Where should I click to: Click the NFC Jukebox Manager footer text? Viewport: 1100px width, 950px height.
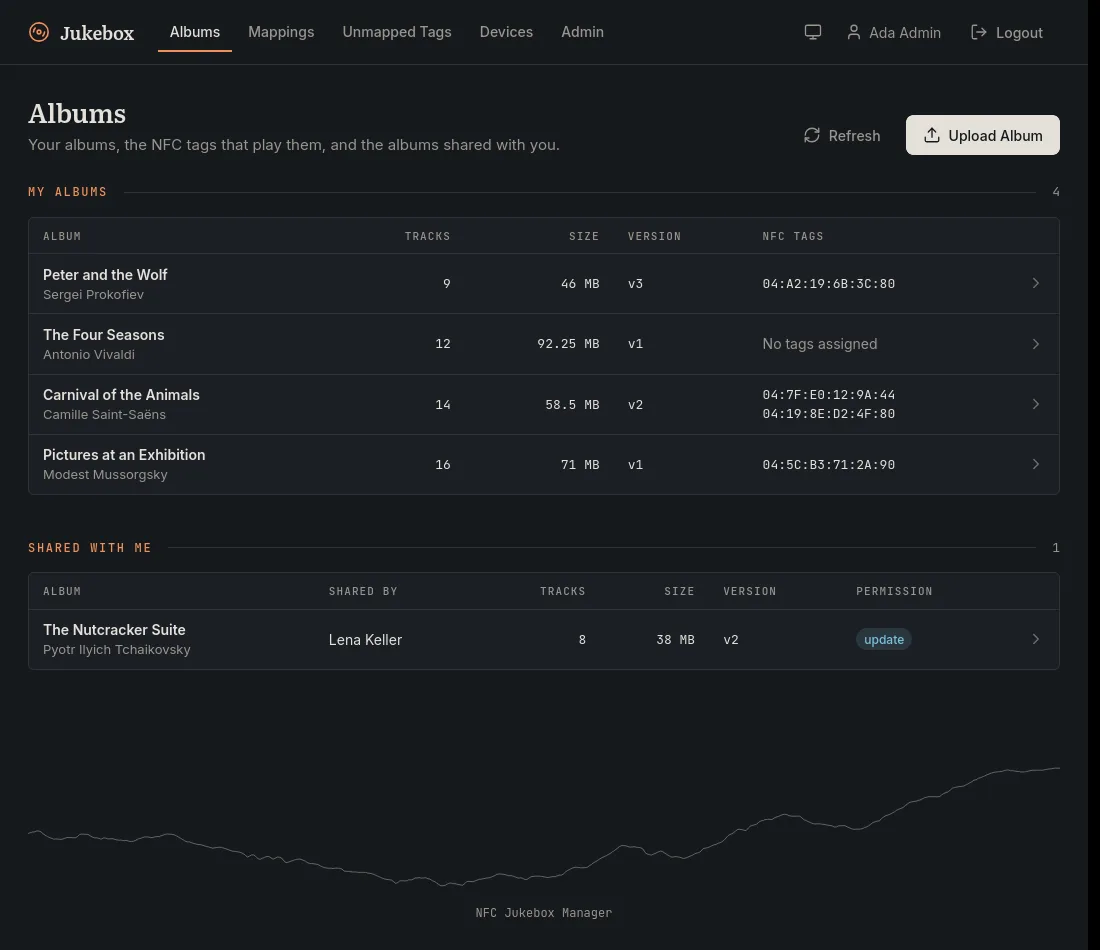pos(544,913)
